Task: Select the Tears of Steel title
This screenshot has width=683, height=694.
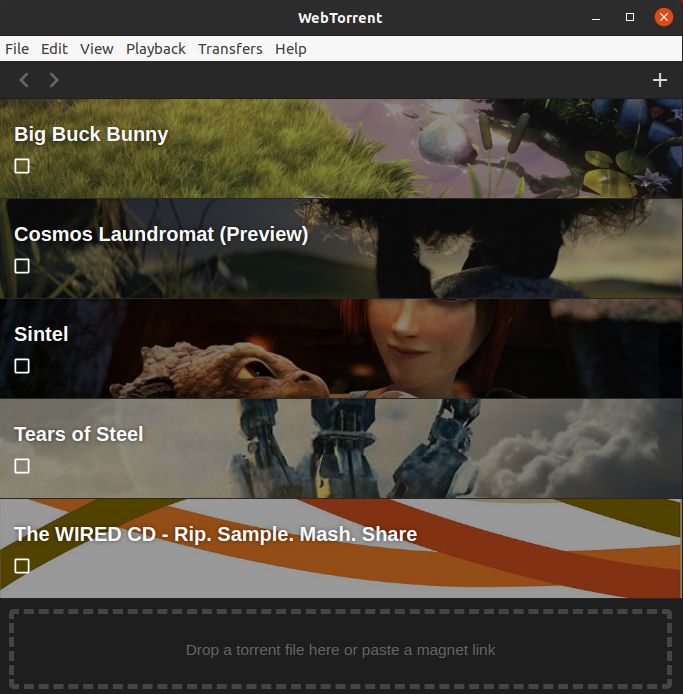Action: [x=79, y=434]
